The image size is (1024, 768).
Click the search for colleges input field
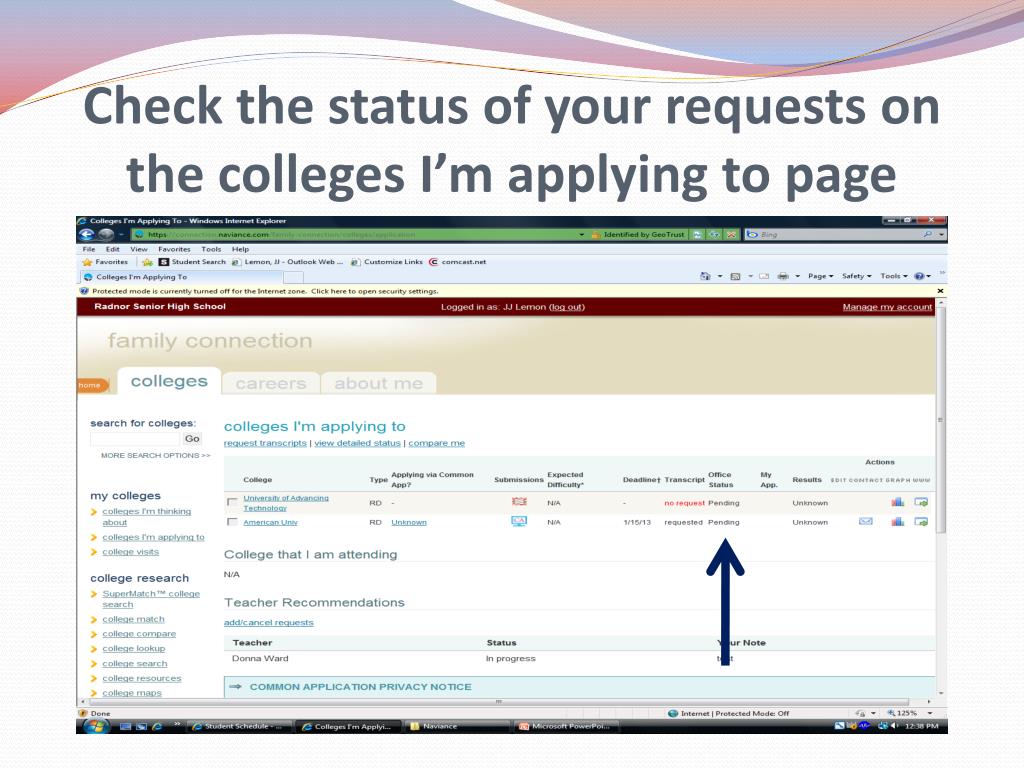click(135, 439)
